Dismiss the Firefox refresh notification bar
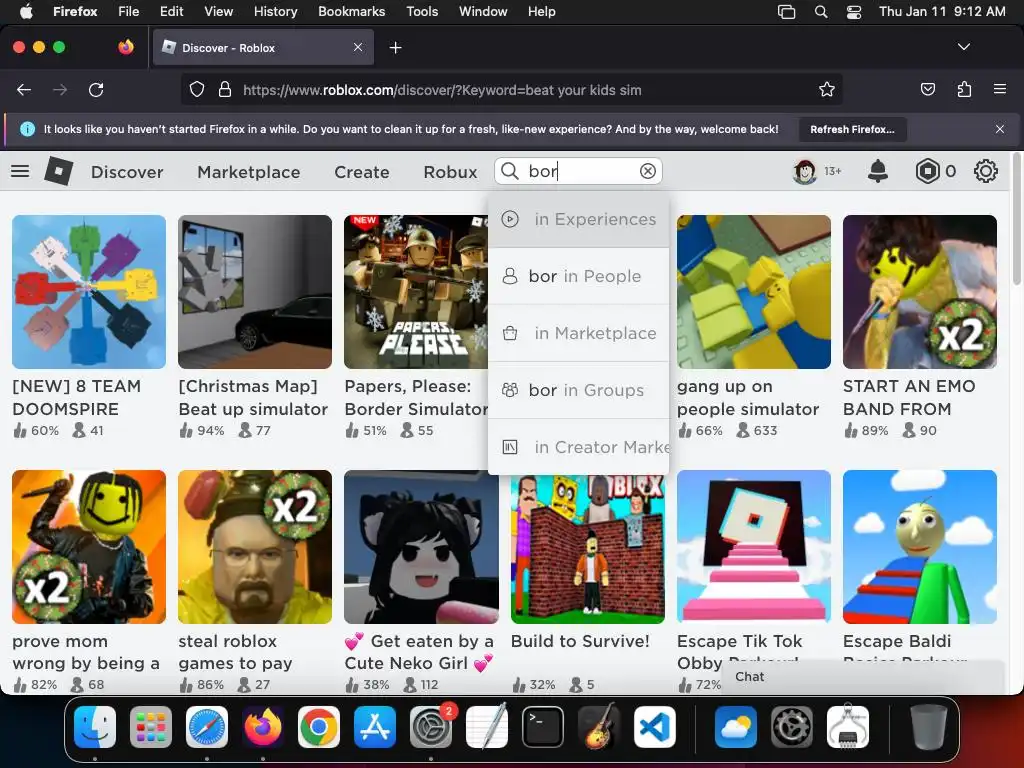 [x=1000, y=129]
